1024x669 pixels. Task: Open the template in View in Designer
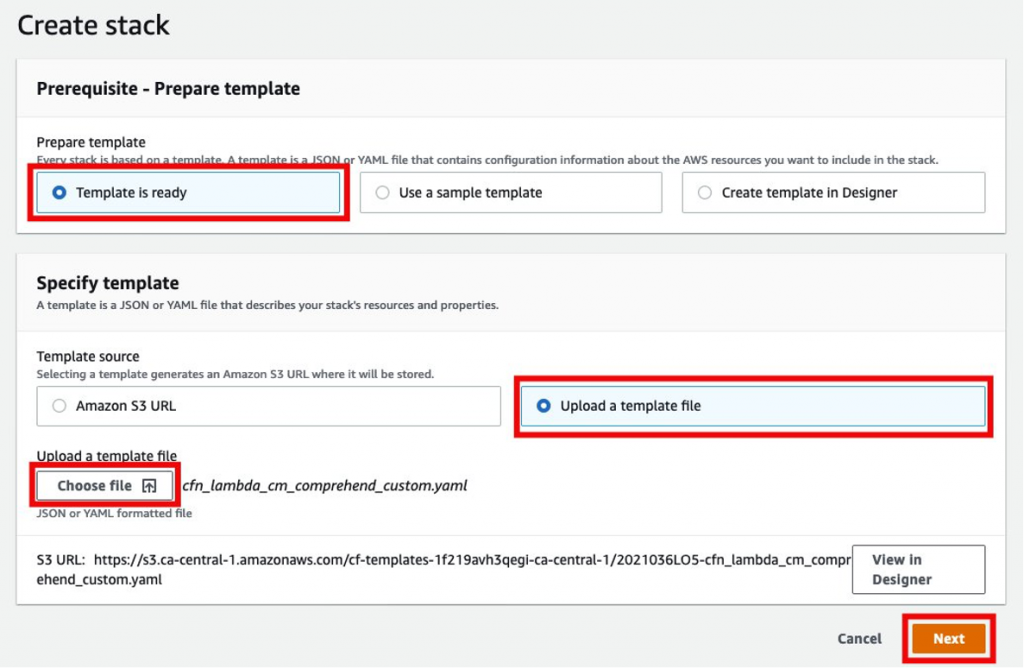click(917, 569)
